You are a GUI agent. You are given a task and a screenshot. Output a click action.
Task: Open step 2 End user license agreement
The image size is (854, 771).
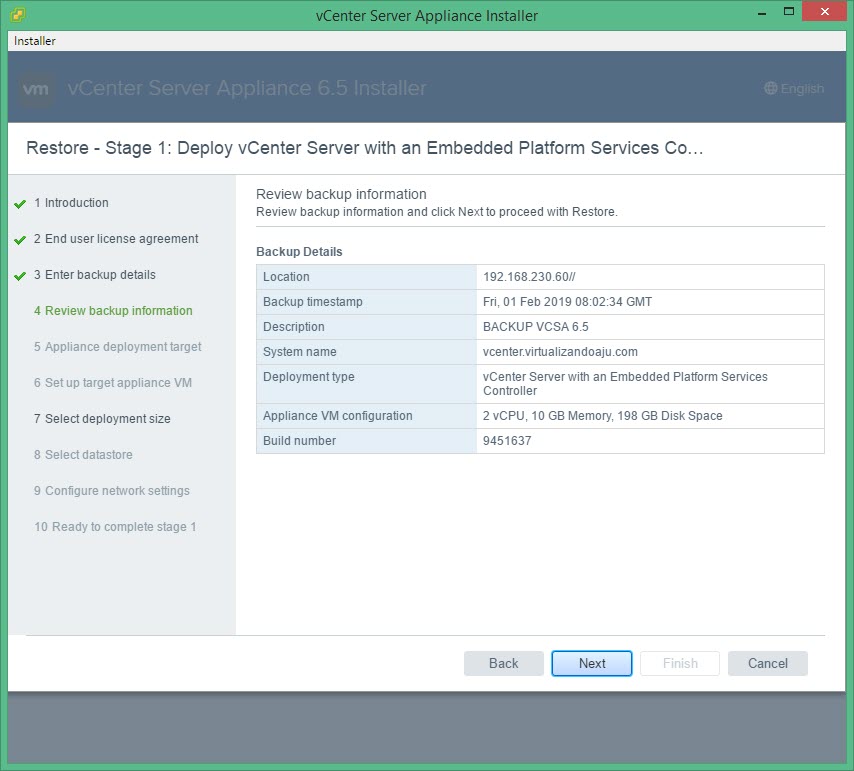pyautogui.click(x=121, y=239)
